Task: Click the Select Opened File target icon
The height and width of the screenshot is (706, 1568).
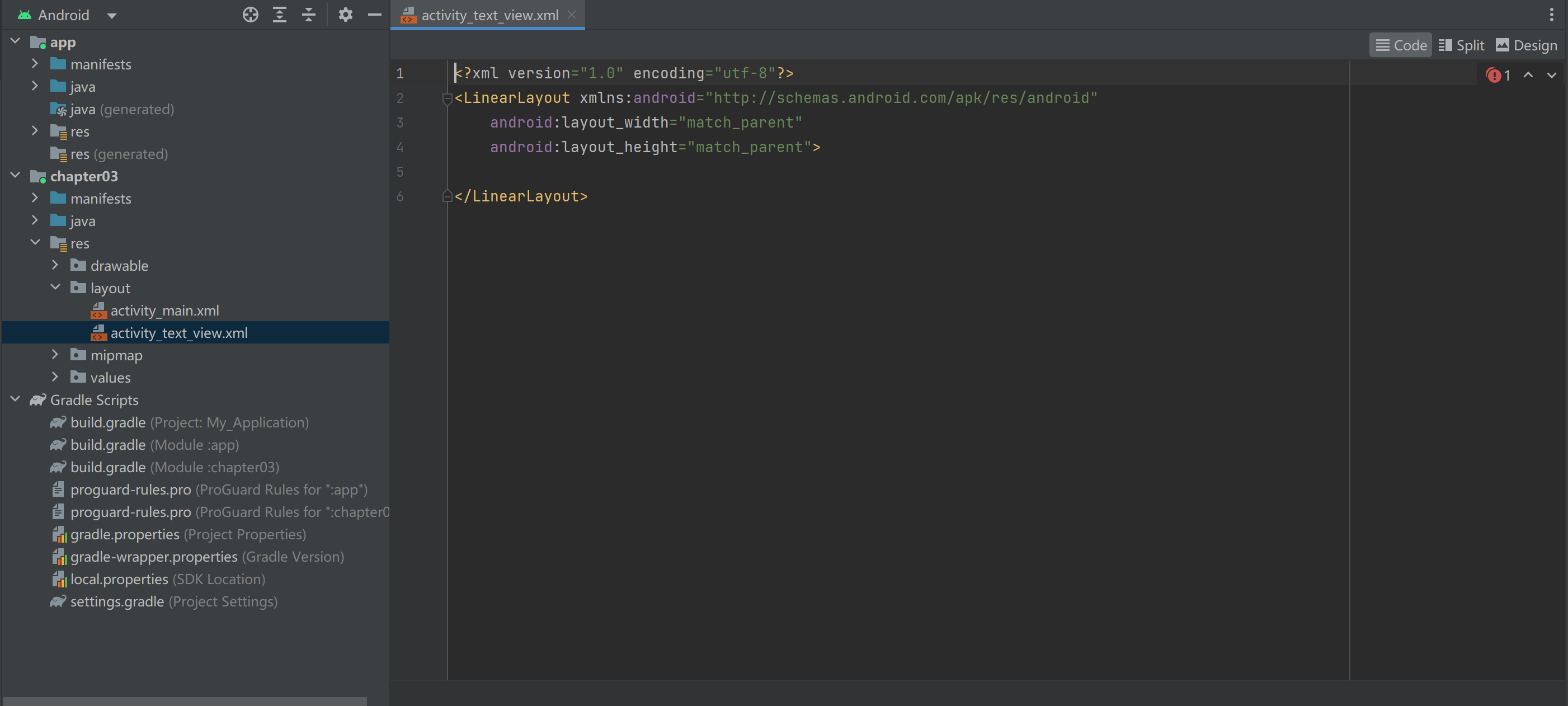Action: point(250,15)
